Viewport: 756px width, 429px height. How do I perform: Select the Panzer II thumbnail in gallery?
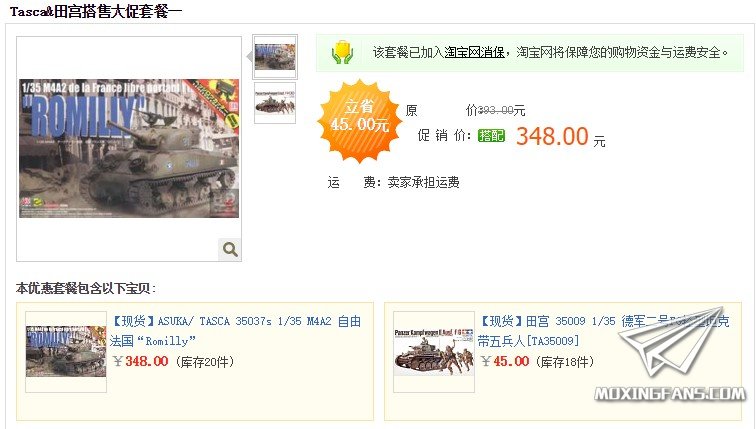tap(275, 103)
